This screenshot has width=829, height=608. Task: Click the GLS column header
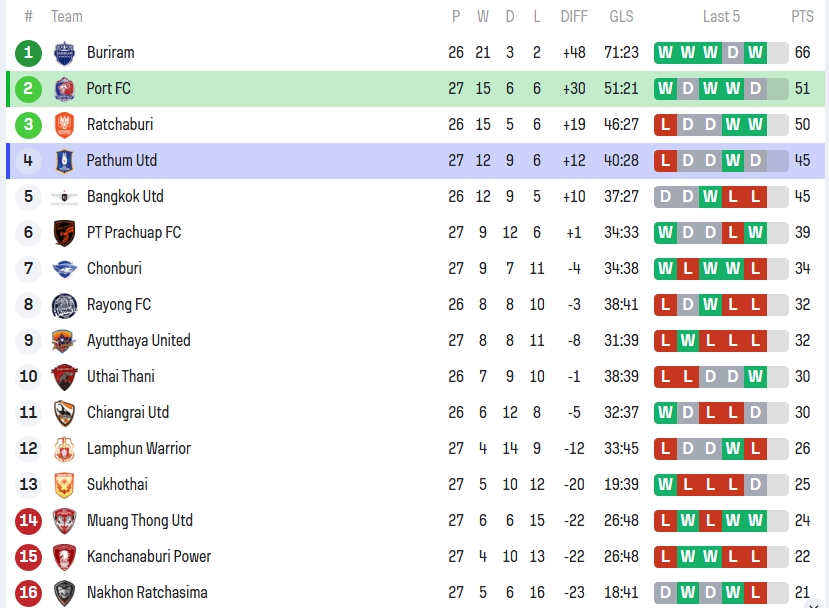point(621,16)
